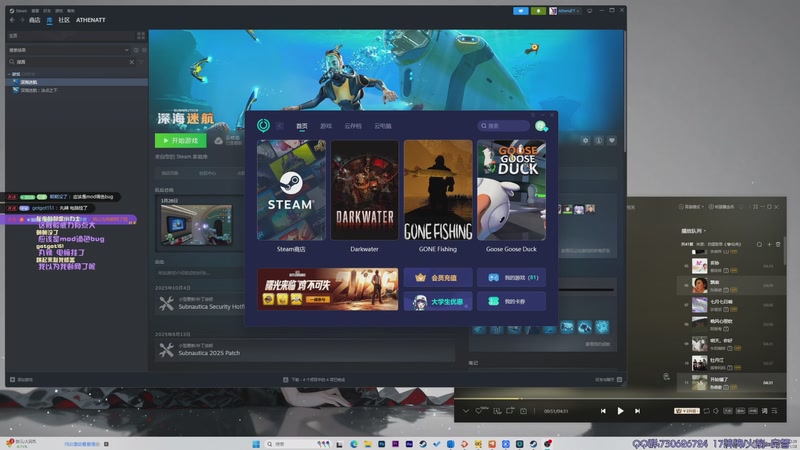Expand the library filter dropdown in Steam
Image resolution: width=800 pixels, height=450 pixels.
click(x=127, y=50)
